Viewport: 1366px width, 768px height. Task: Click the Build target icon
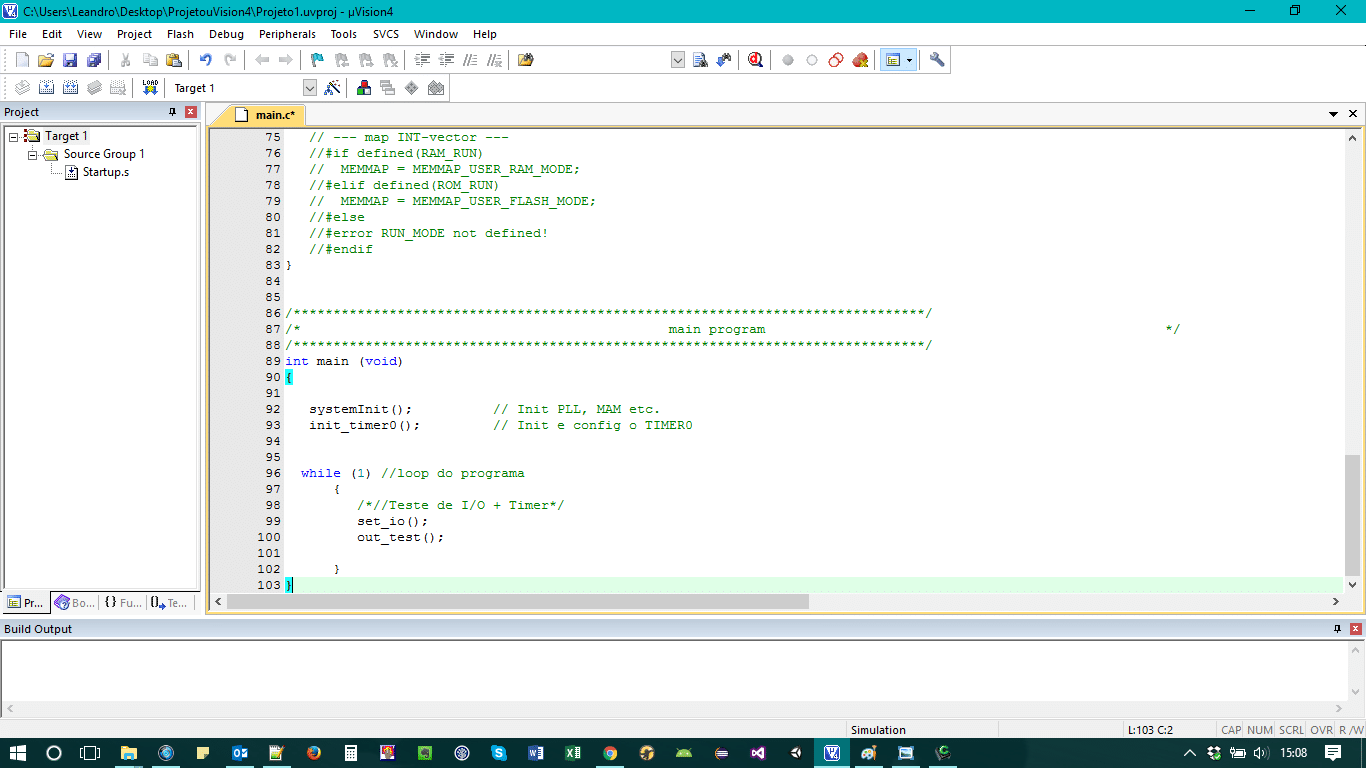click(45, 88)
